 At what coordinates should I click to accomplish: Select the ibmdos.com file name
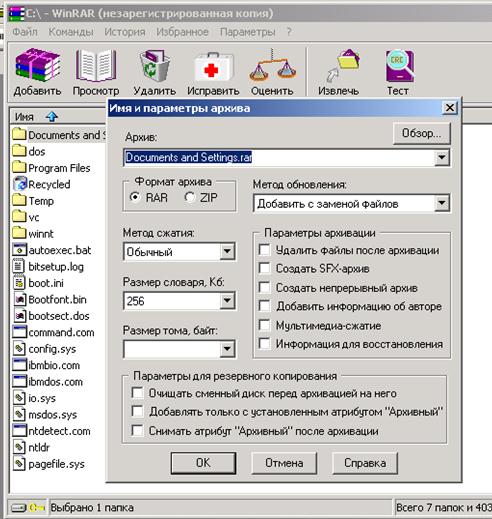pyautogui.click(x=55, y=382)
